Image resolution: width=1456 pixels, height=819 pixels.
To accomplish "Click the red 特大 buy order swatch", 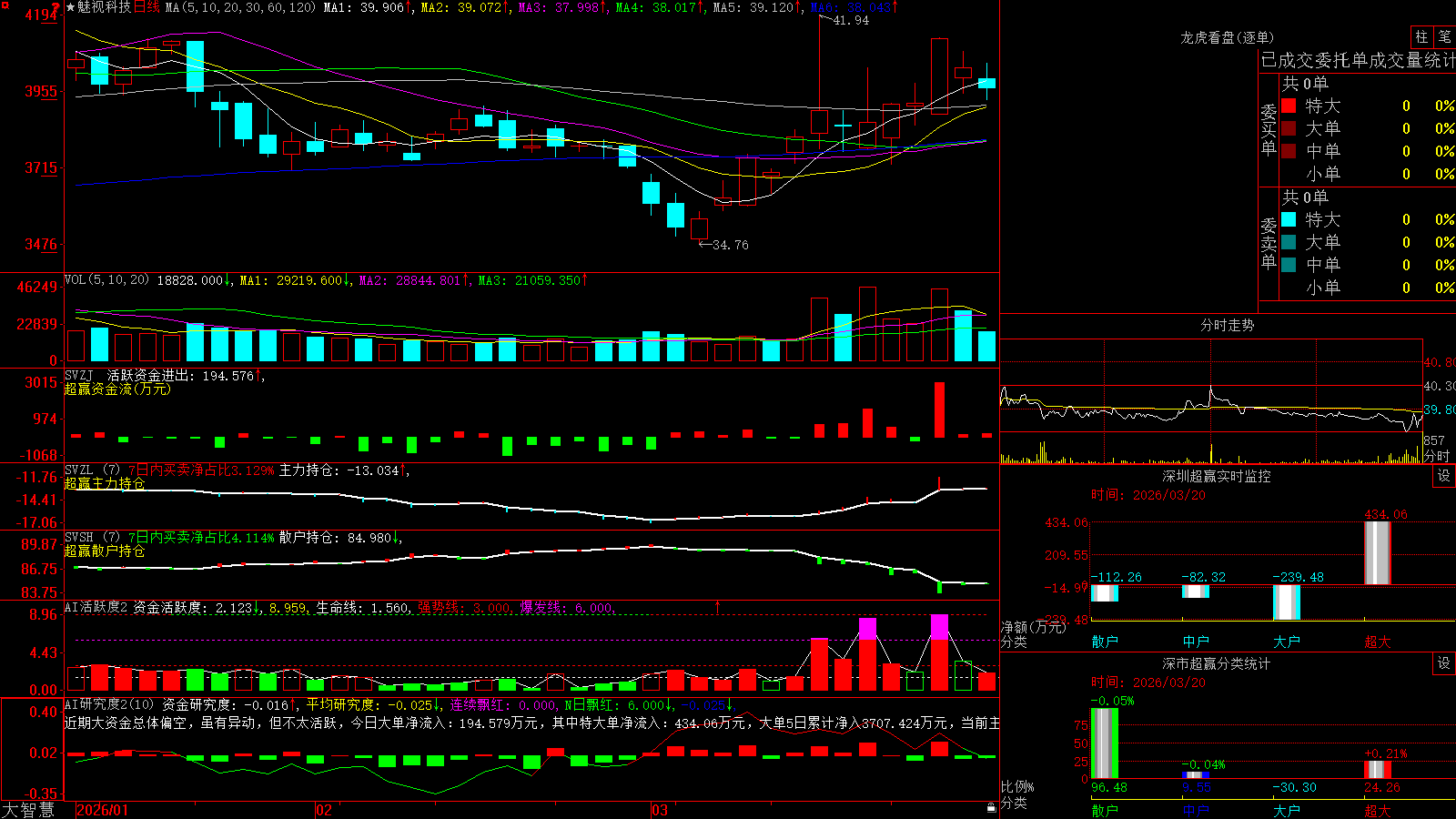I will tap(1289, 106).
